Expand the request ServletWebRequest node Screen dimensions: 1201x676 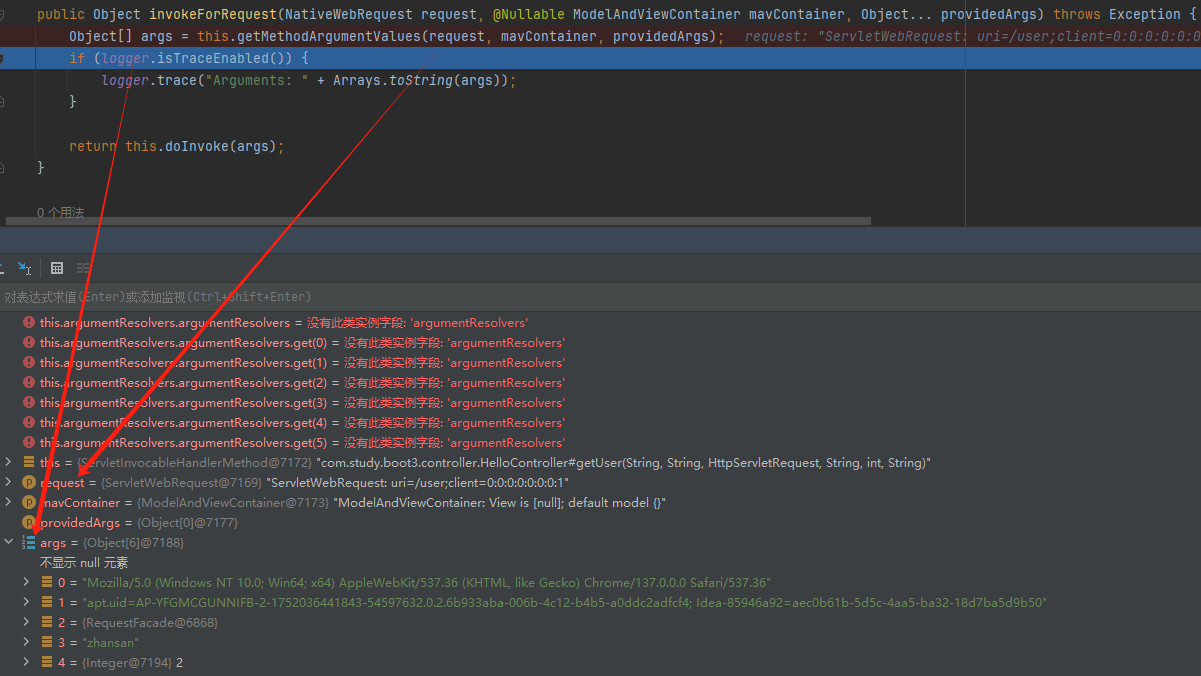click(9, 482)
